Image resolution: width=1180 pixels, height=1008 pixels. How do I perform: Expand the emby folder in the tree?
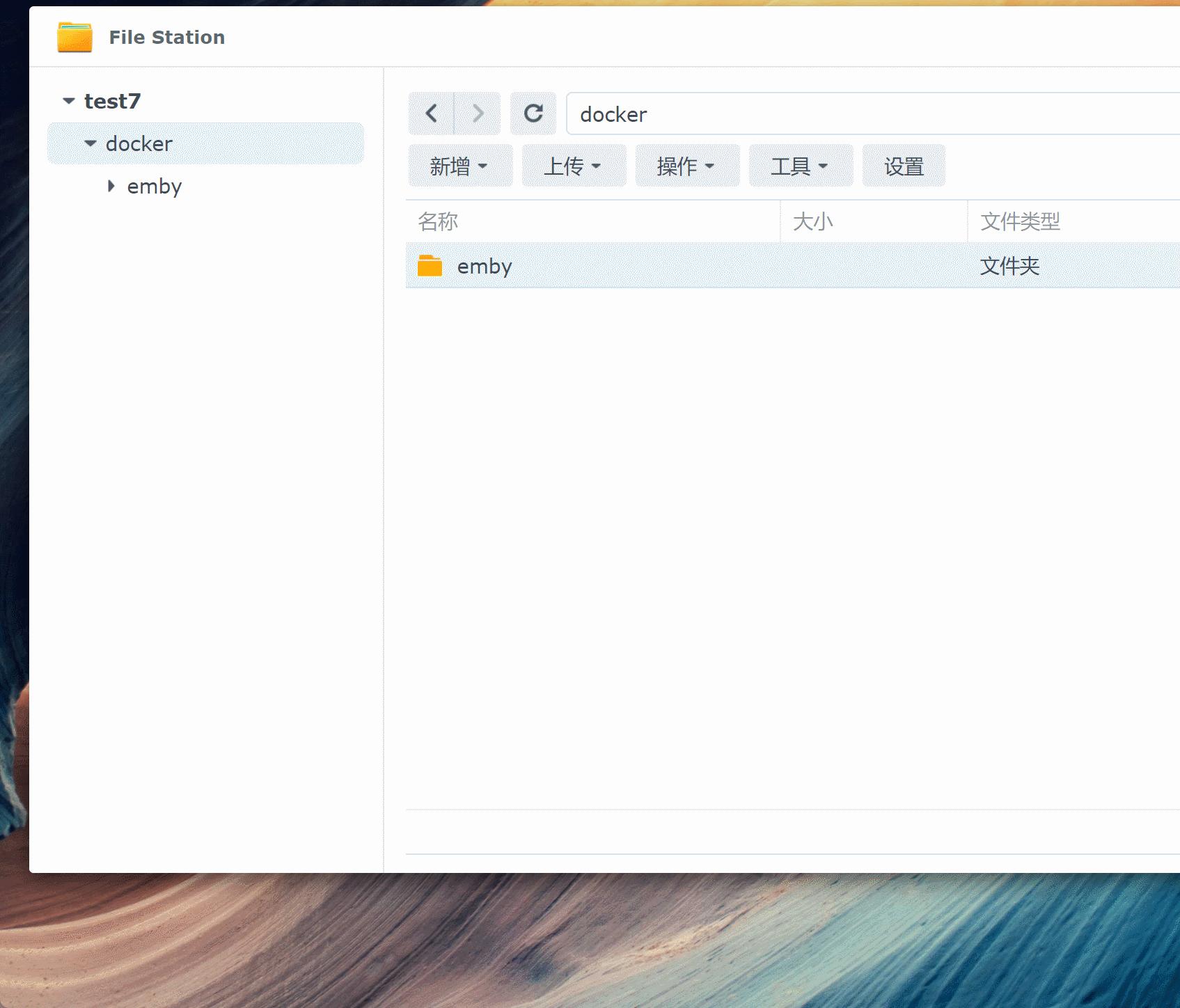111,186
